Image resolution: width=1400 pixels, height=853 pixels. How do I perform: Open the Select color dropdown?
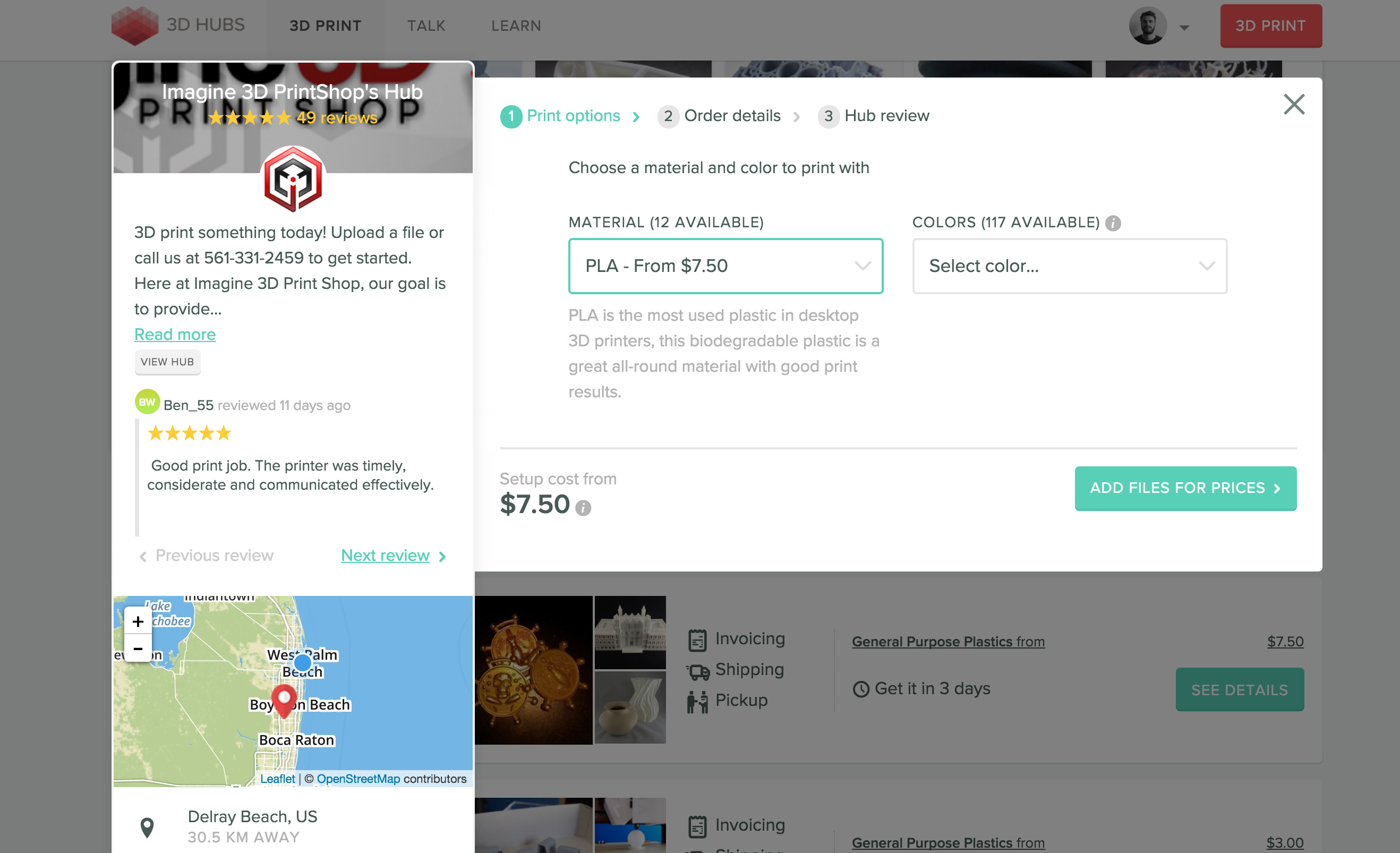(1069, 266)
